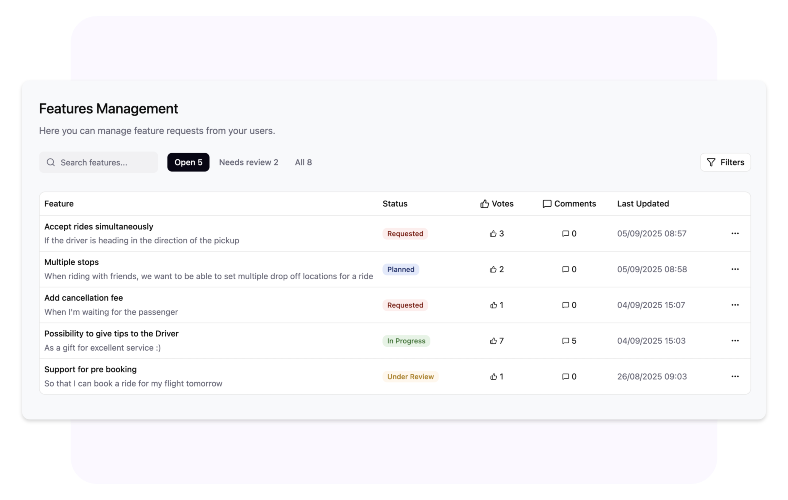Click date 05/09/2025 08:58
The width and height of the screenshot is (788, 500).
coord(652,269)
